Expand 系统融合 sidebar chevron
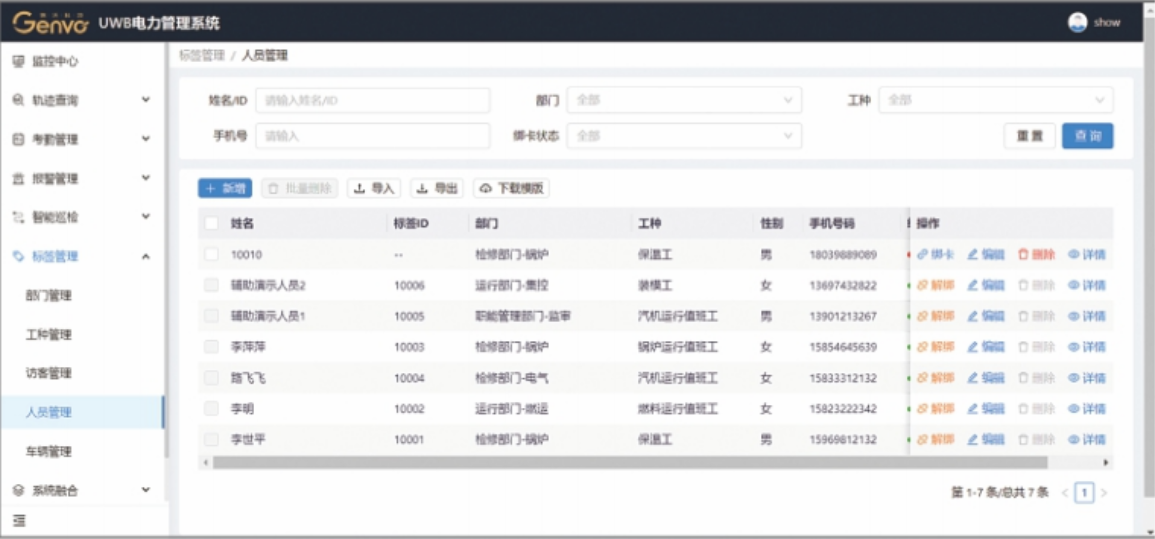1155x539 pixels. click(146, 490)
